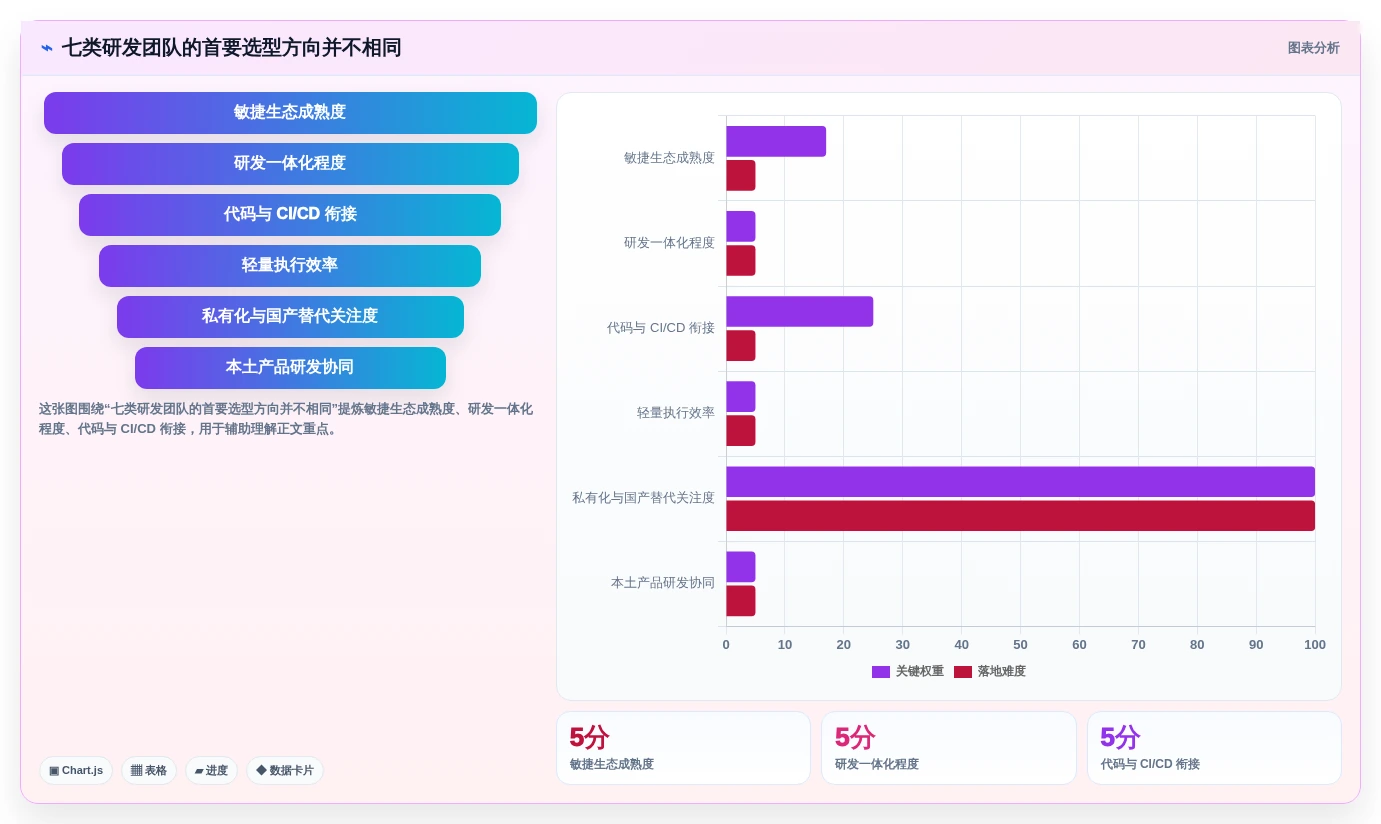The height and width of the screenshot is (824, 1381).
Task: Click the 数据卡片 tag chip
Action: pos(285,771)
